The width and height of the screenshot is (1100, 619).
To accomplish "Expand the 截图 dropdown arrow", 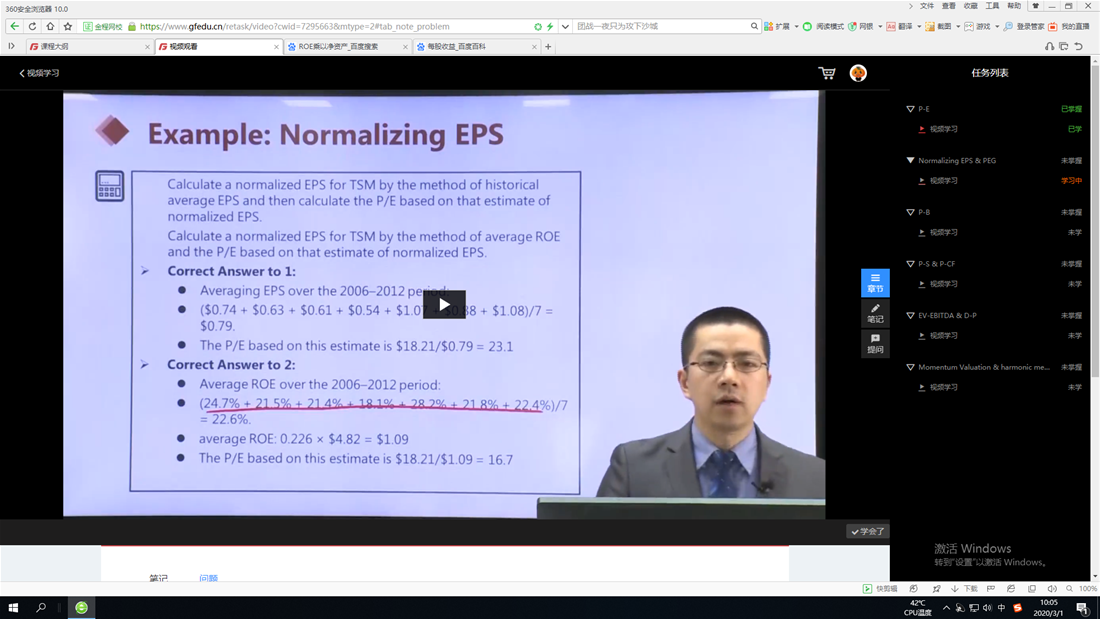I will (x=958, y=27).
